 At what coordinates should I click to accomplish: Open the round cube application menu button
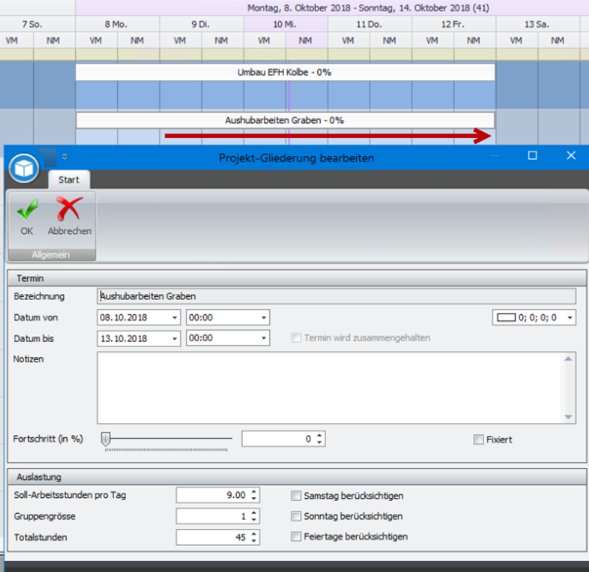coord(24,168)
